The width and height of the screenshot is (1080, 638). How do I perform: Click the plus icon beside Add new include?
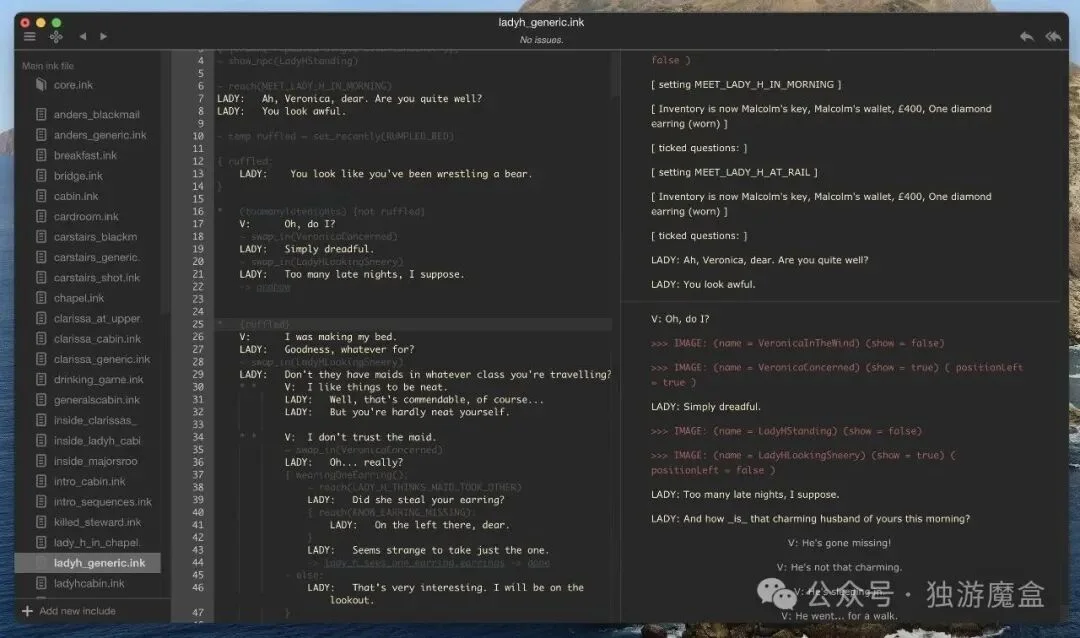tap(28, 611)
